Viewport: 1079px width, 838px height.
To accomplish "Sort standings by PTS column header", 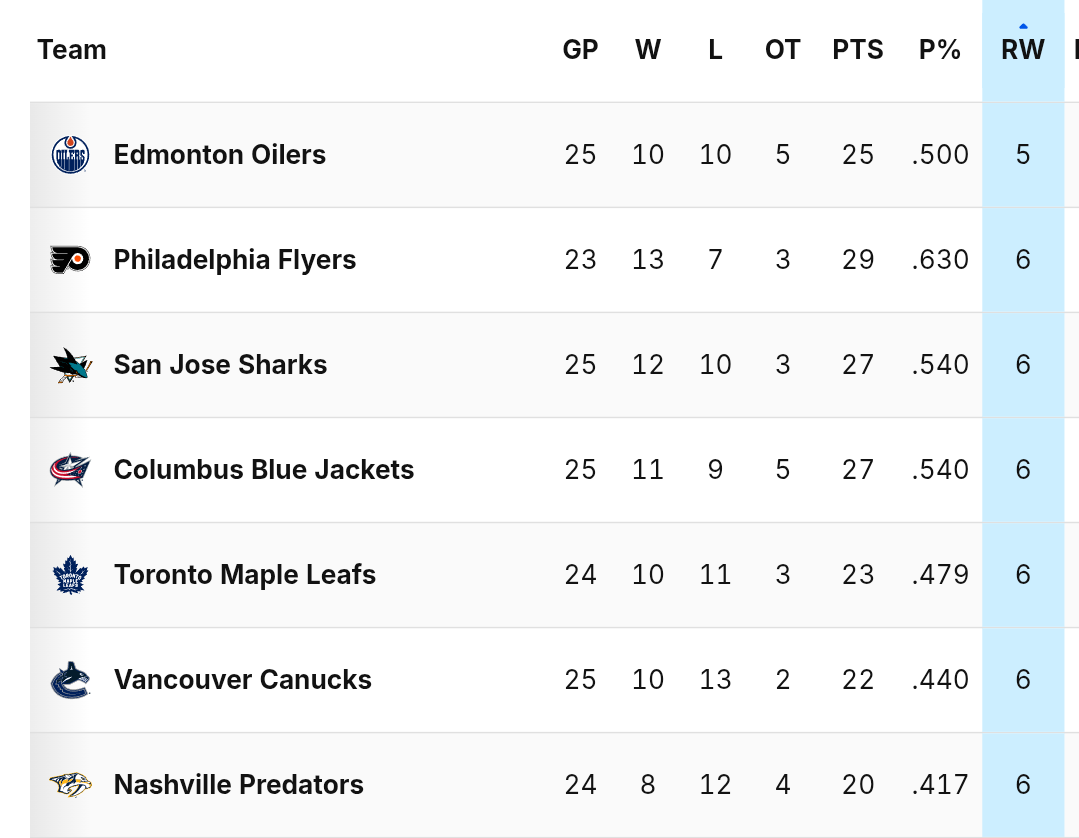I will point(858,50).
